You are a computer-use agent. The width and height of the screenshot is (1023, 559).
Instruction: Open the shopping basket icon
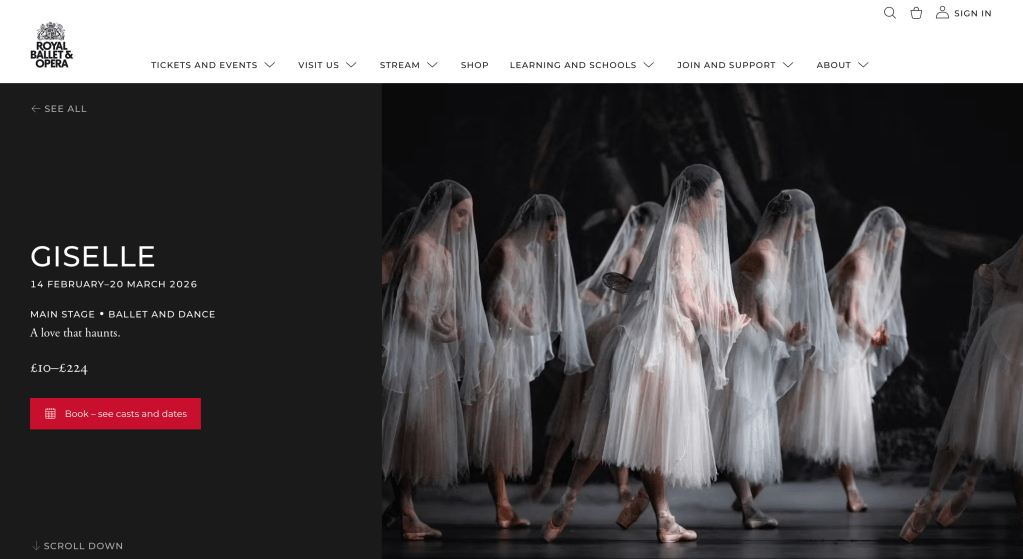pyautogui.click(x=916, y=13)
